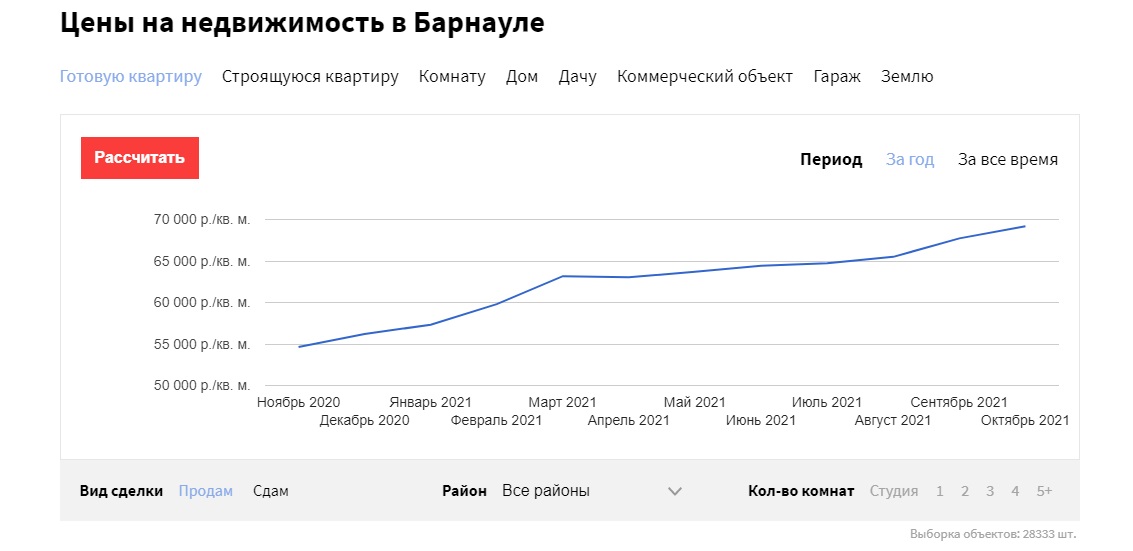Click the Январь 2021 axis label
This screenshot has width=1133, height=551.
431,402
